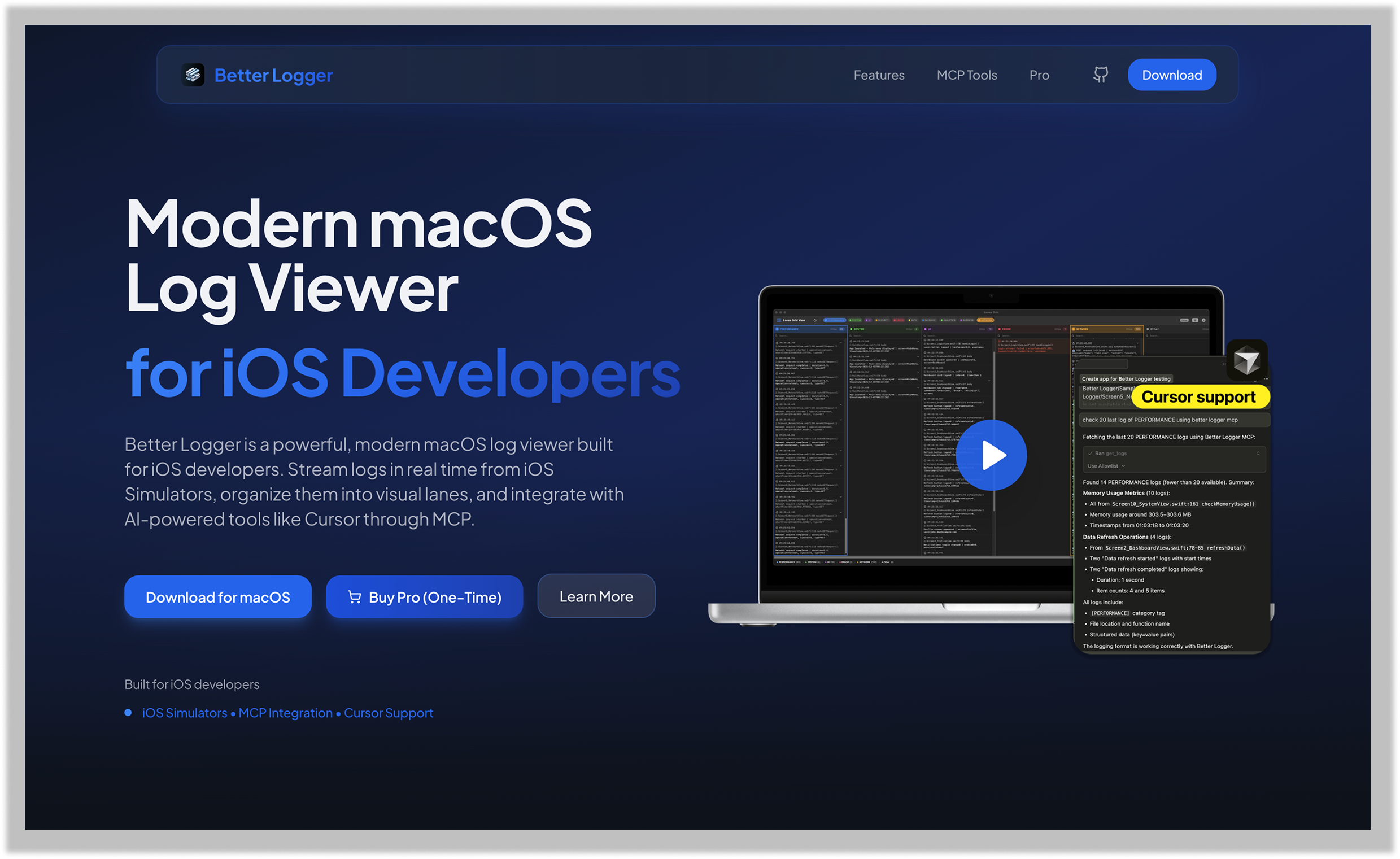Click the Download button in the navbar
Image resolution: width=1400 pixels, height=859 pixels.
coord(1172,75)
